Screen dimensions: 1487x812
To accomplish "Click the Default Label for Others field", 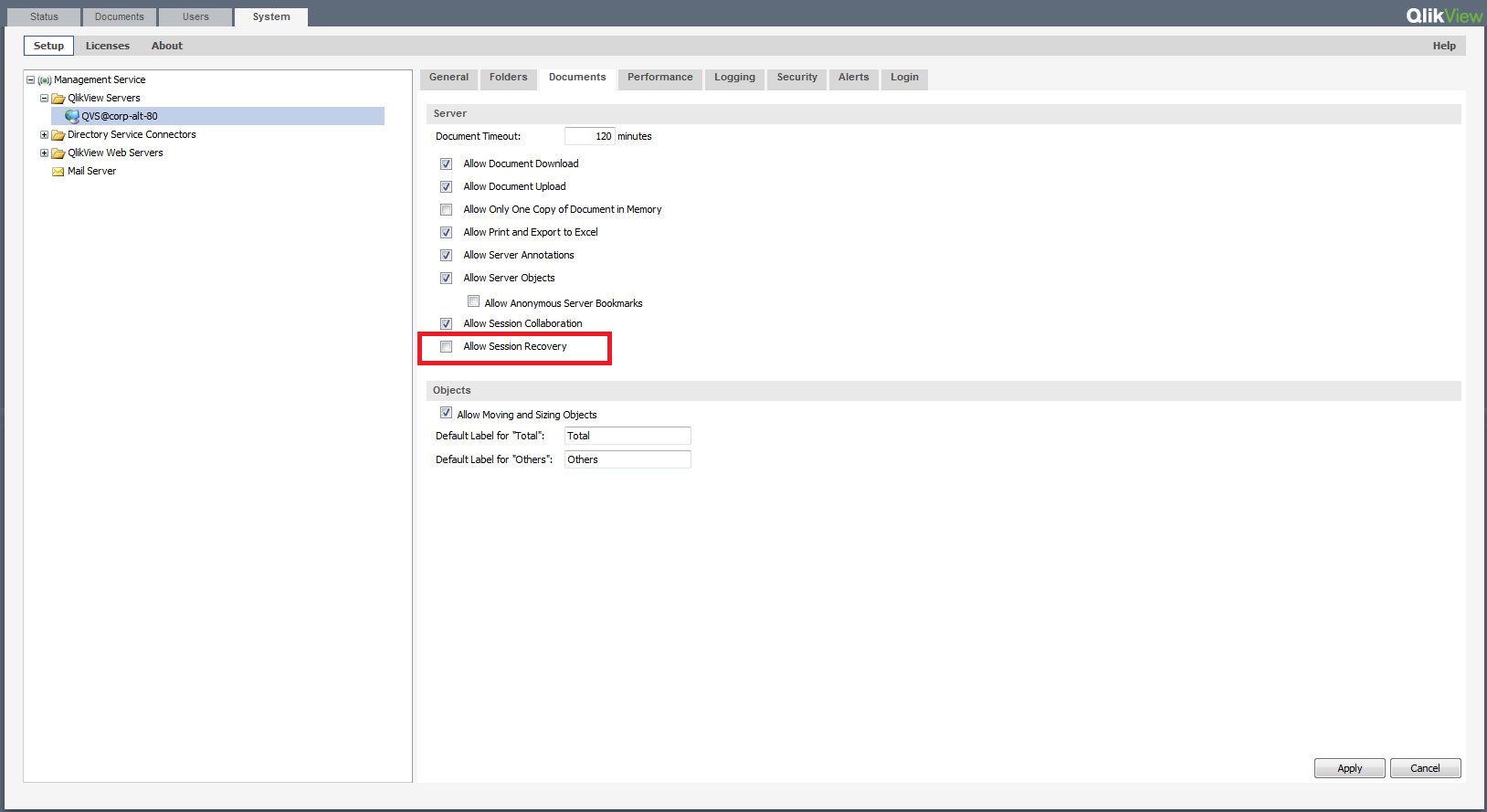I will click(627, 459).
